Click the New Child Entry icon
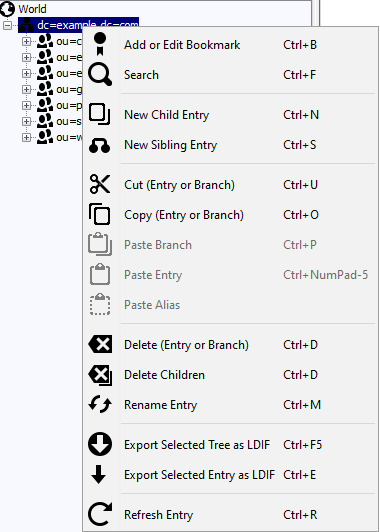Screen dimensions: 380x532 point(100,115)
